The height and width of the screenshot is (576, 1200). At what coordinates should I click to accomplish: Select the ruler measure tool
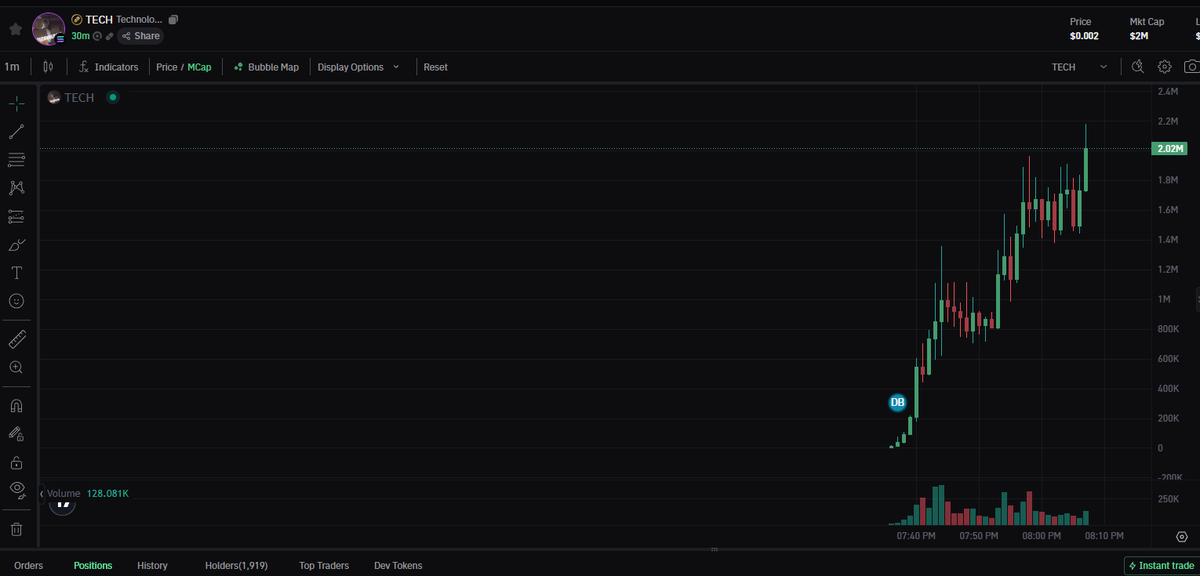pos(17,339)
